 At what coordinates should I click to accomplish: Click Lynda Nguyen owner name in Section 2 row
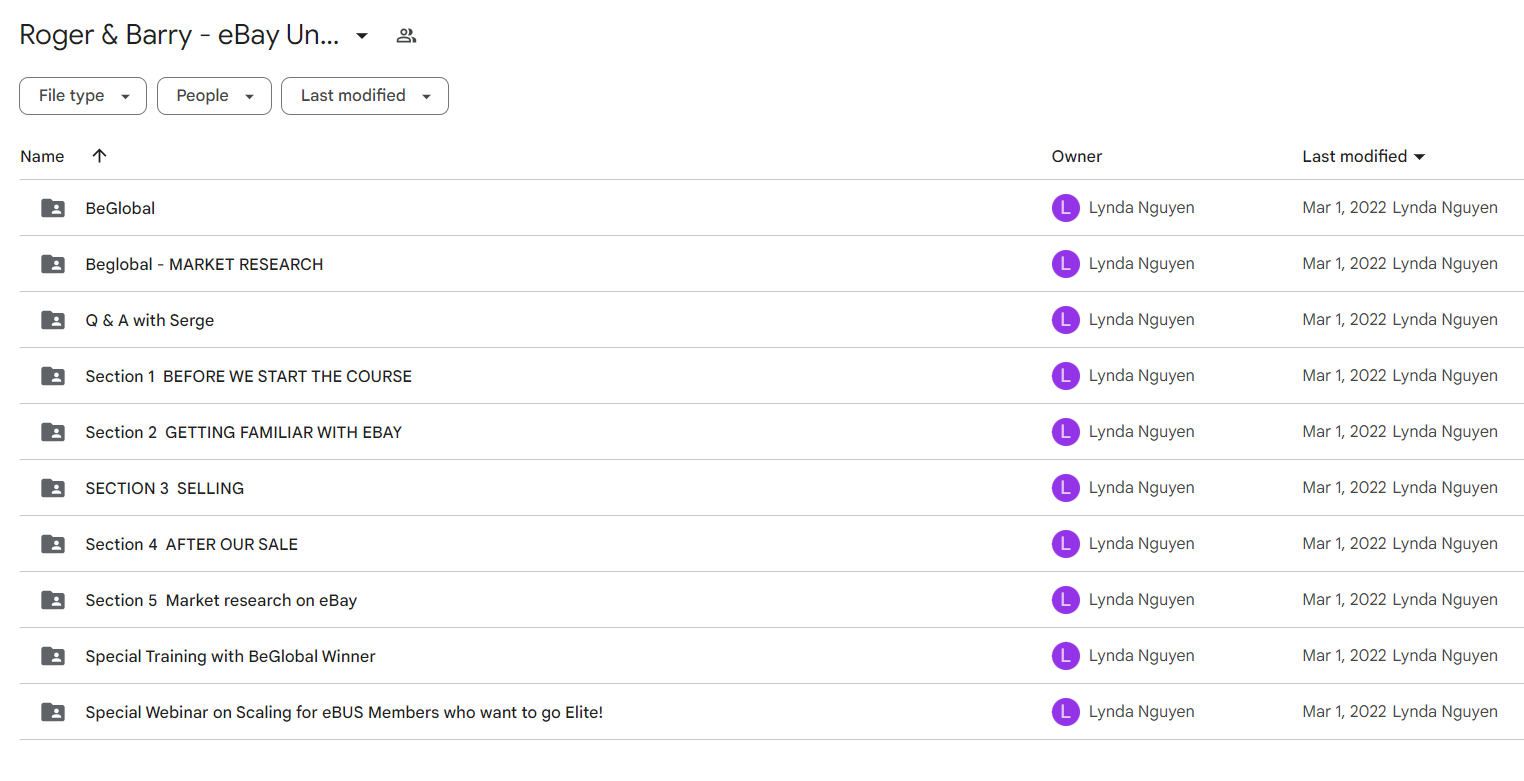coord(1141,432)
